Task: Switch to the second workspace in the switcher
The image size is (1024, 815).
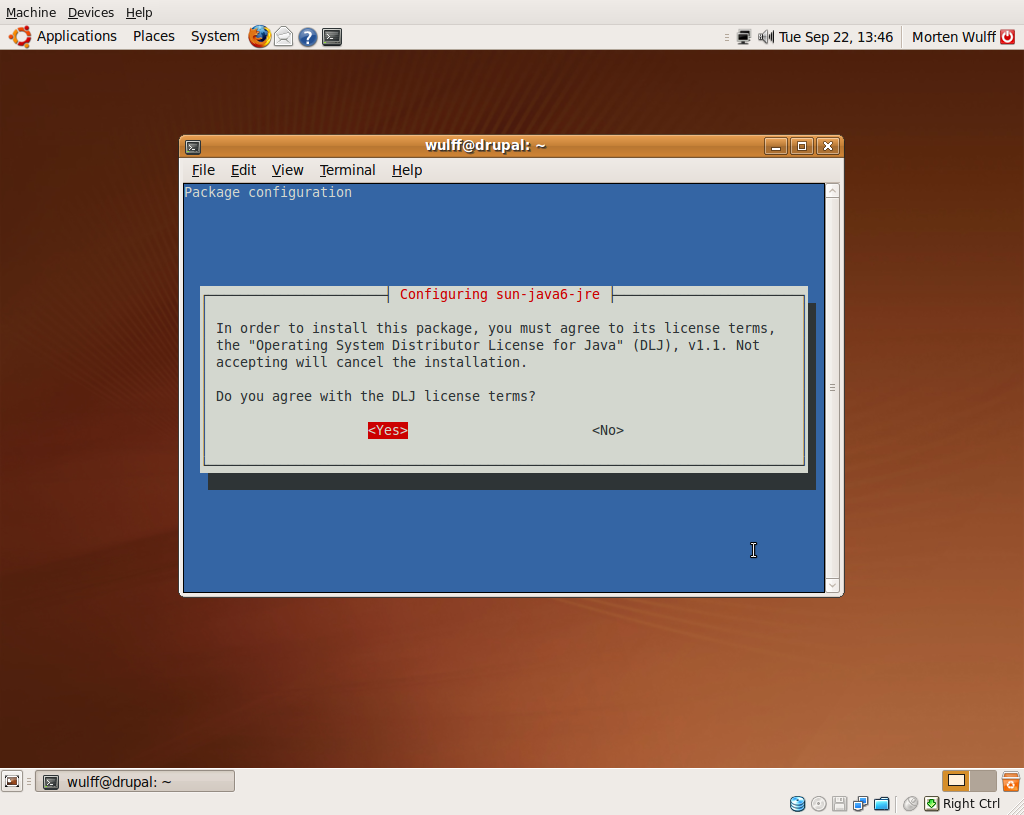Action: click(x=983, y=781)
